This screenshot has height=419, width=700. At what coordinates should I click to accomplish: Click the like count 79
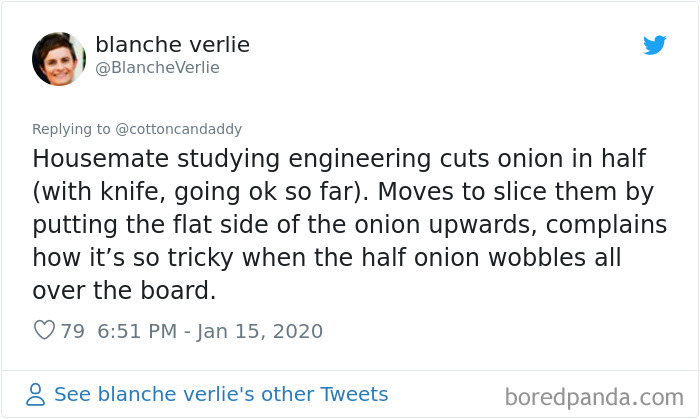click(x=73, y=331)
